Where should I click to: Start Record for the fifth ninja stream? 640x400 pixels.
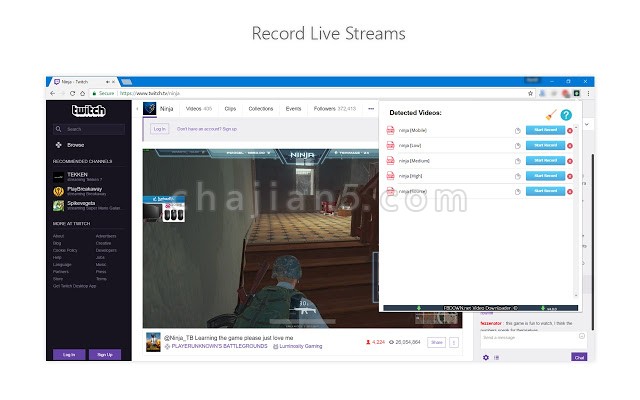pyautogui.click(x=545, y=191)
